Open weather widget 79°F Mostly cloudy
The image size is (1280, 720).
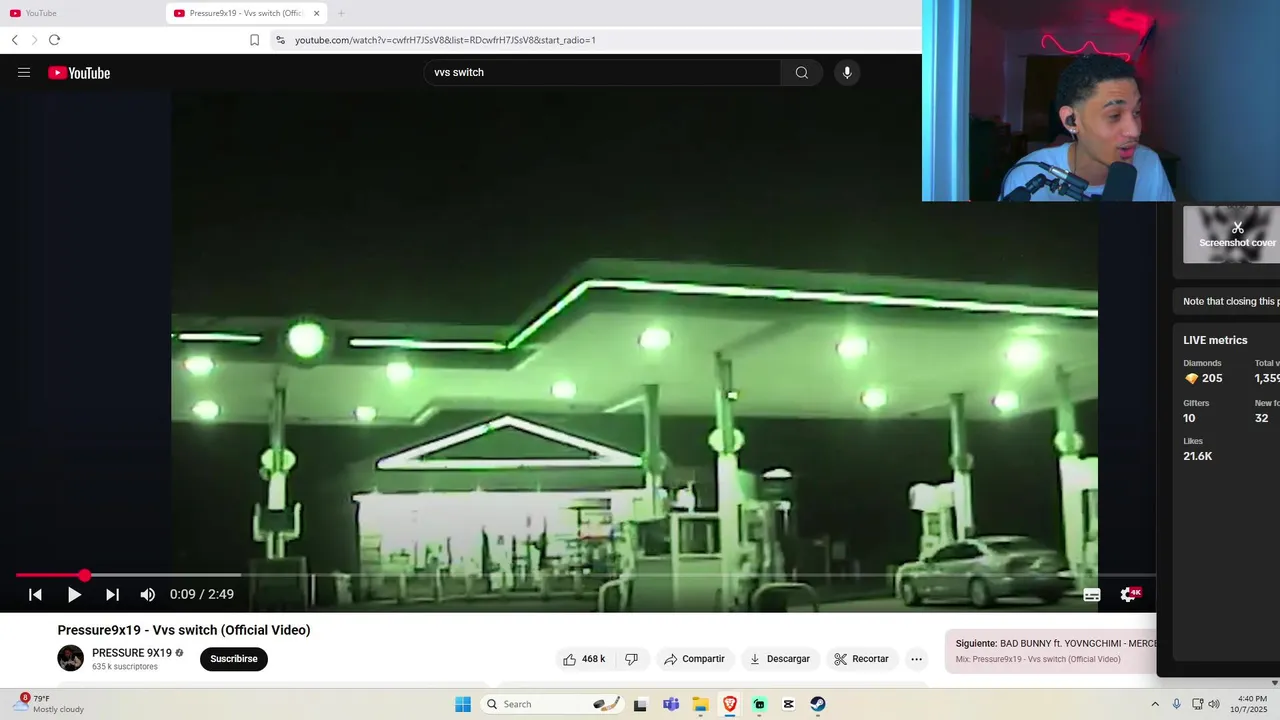click(x=50, y=704)
